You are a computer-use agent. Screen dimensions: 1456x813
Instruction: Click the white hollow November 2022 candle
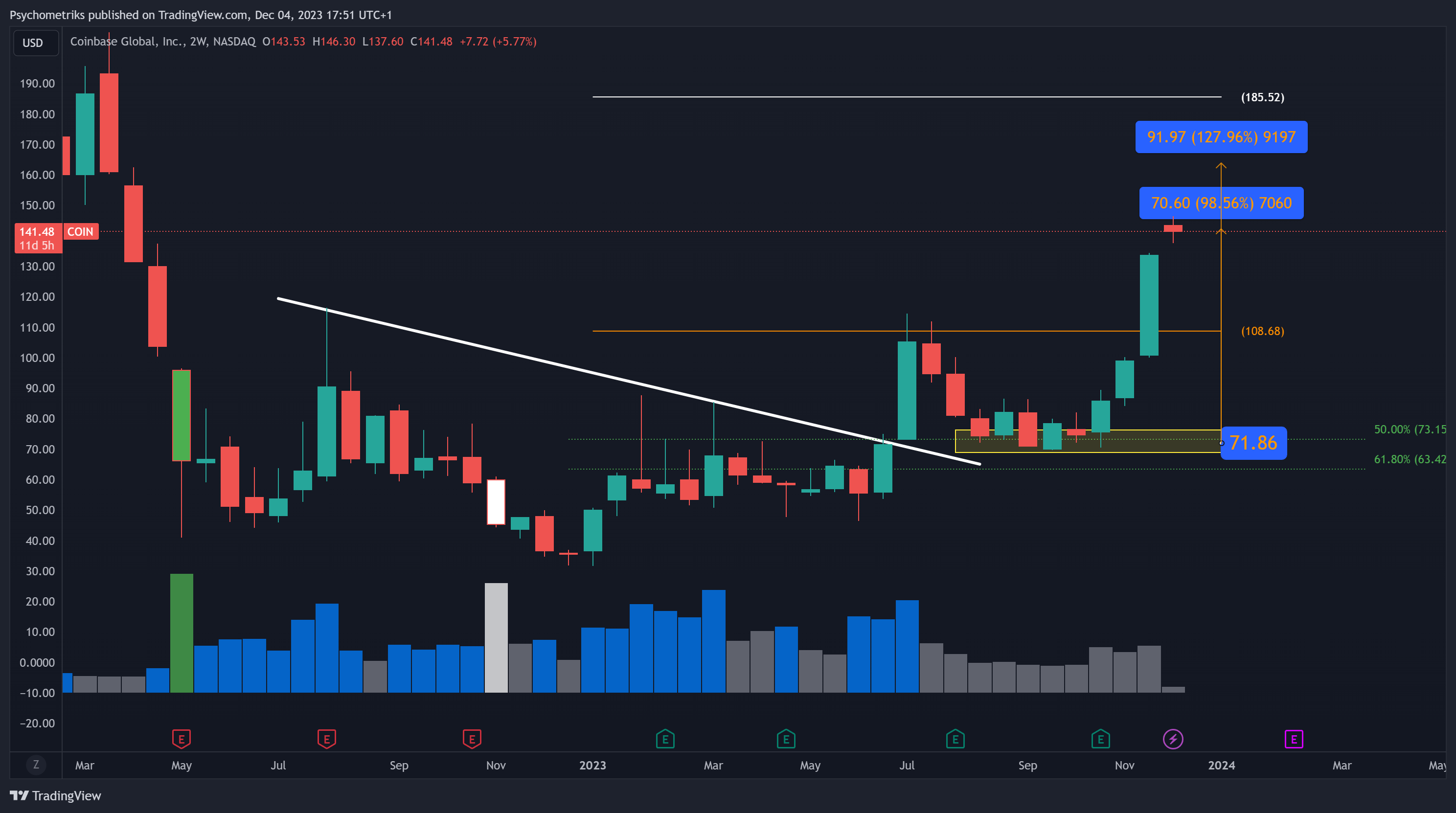(x=496, y=502)
